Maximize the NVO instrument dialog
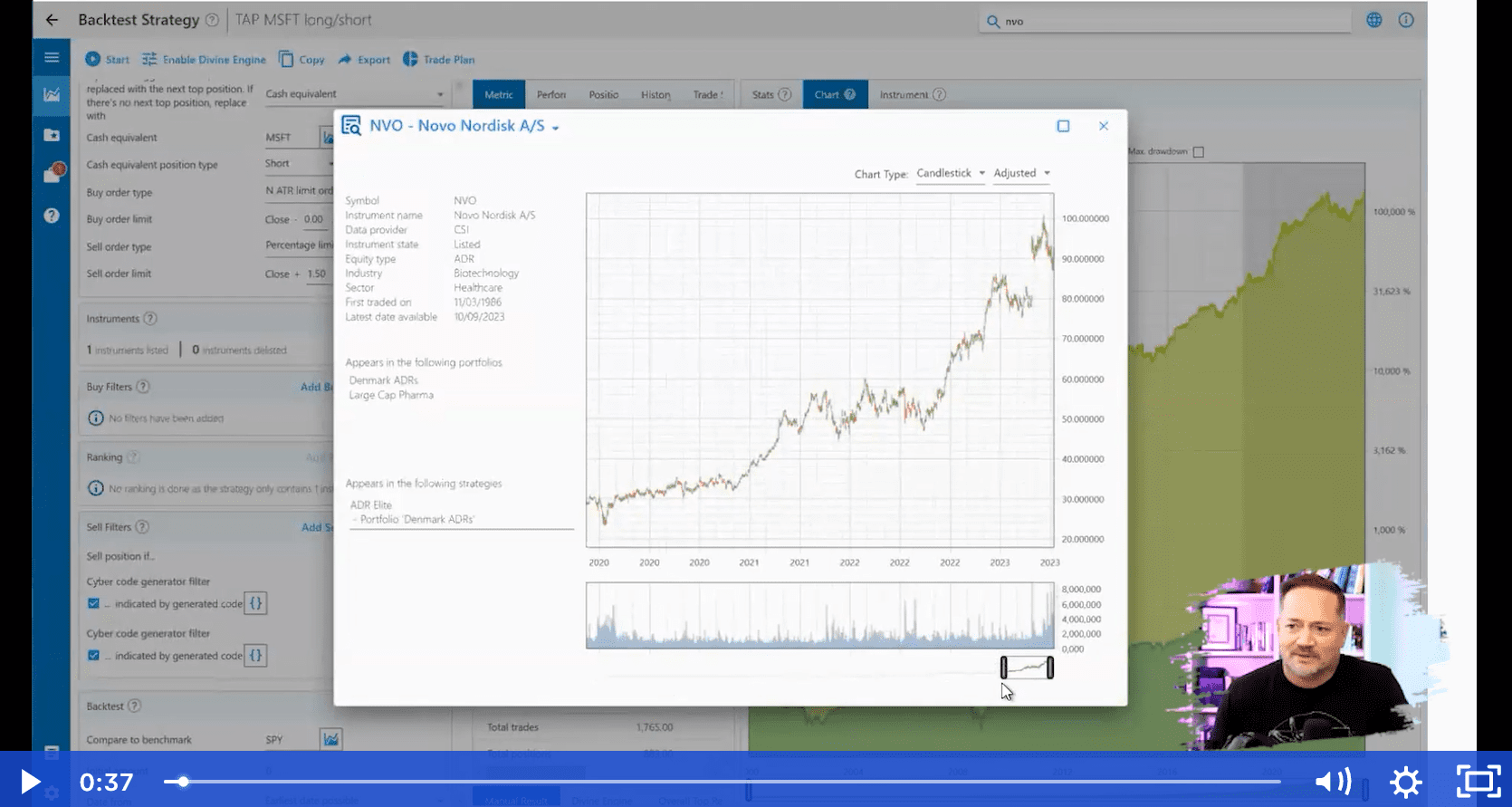Image resolution: width=1512 pixels, height=807 pixels. point(1064,126)
